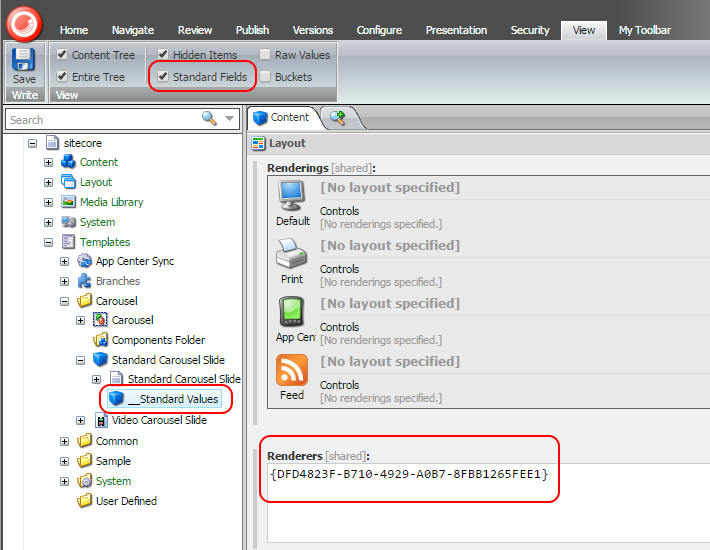The width and height of the screenshot is (710, 550).
Task: Uncheck the Hidden Items checkbox
Action: click(x=163, y=54)
